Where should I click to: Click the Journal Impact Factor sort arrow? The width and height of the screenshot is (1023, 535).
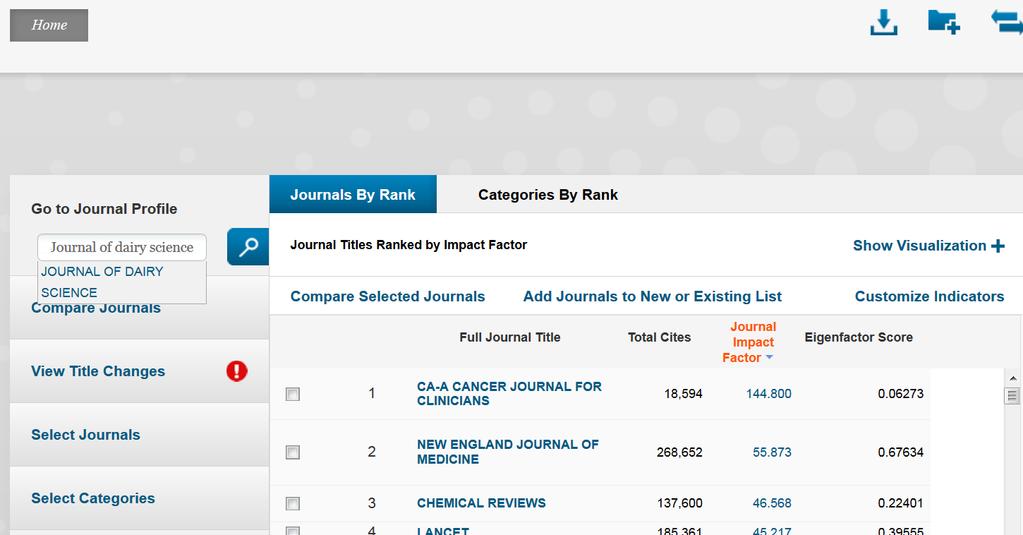pyautogui.click(x=769, y=358)
